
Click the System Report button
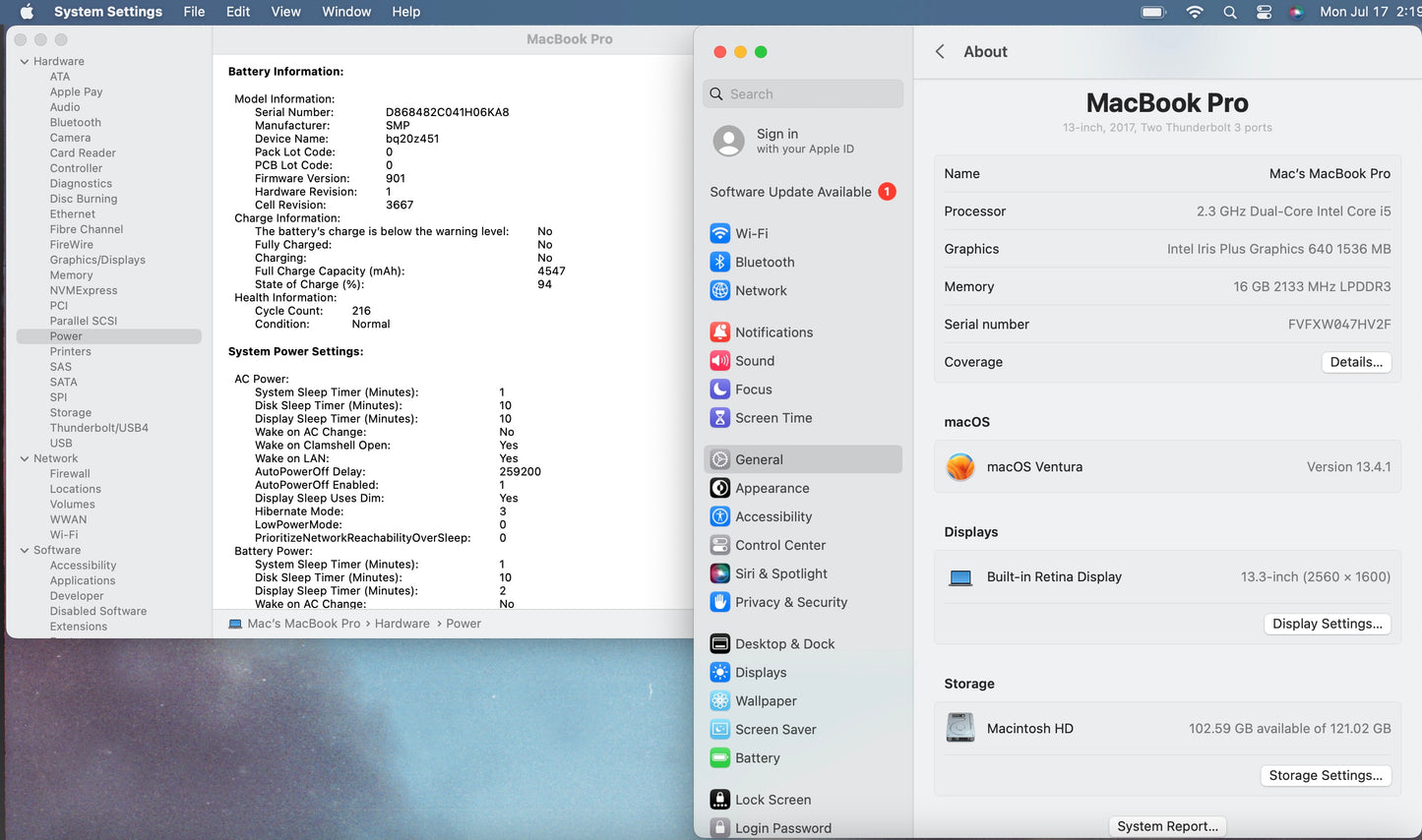(1167, 826)
